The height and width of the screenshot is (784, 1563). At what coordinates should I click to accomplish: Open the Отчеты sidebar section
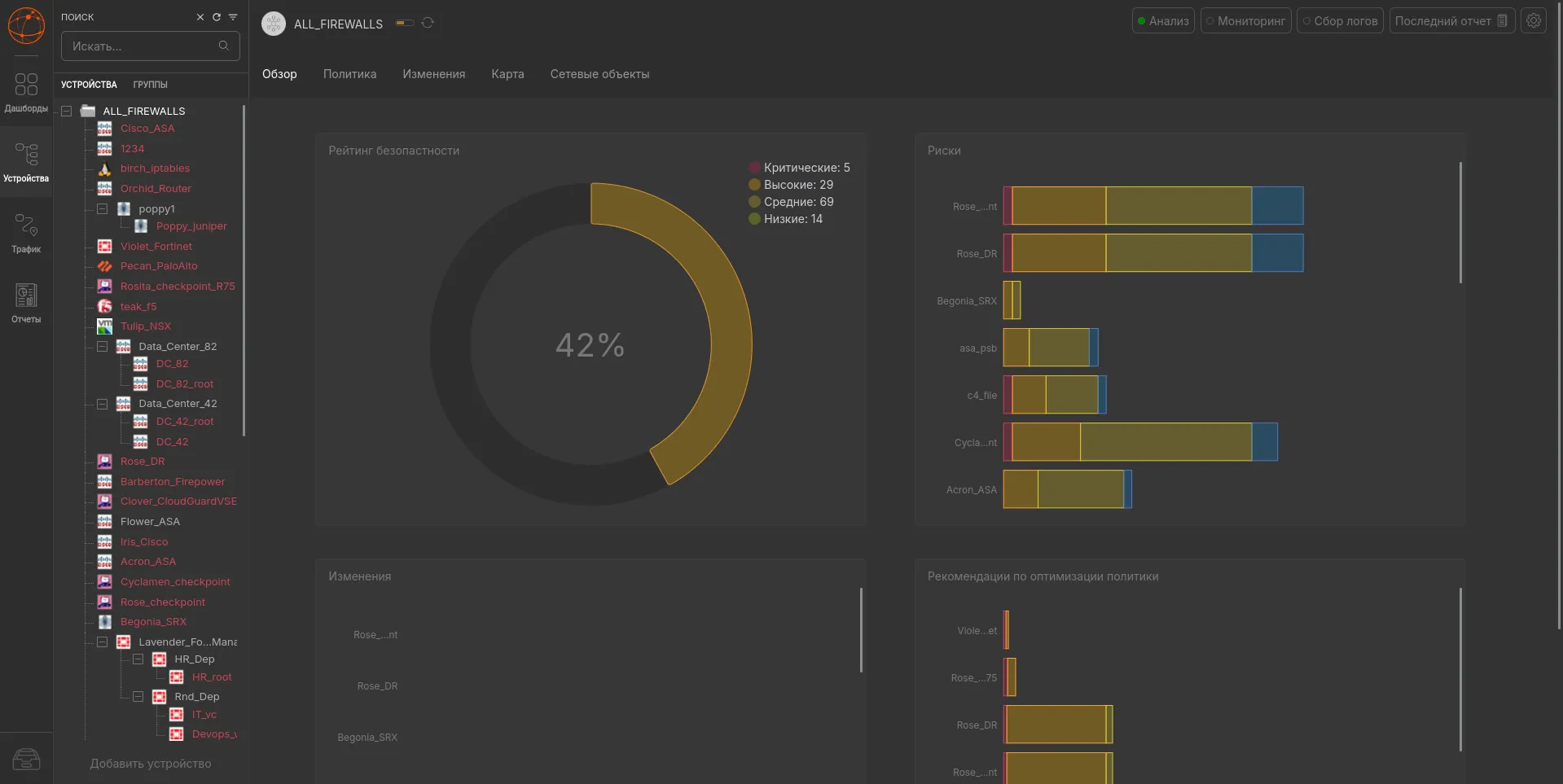click(x=26, y=303)
